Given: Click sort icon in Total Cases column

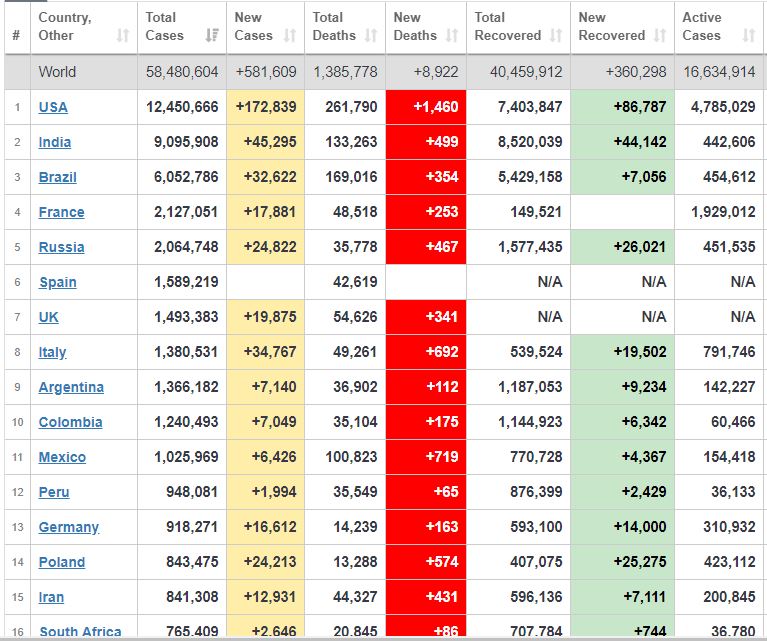Looking at the screenshot, I should [x=212, y=36].
